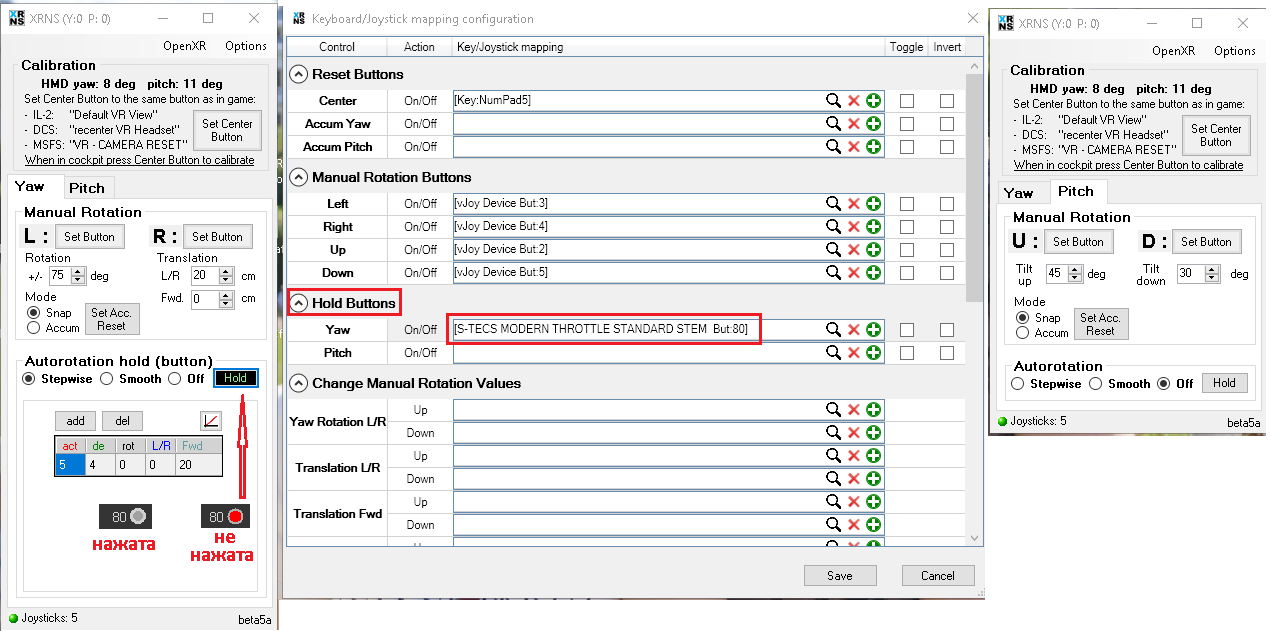1271x631 pixels.
Task: Click green plus icon in Accum Yaw row
Action: pos(873,124)
